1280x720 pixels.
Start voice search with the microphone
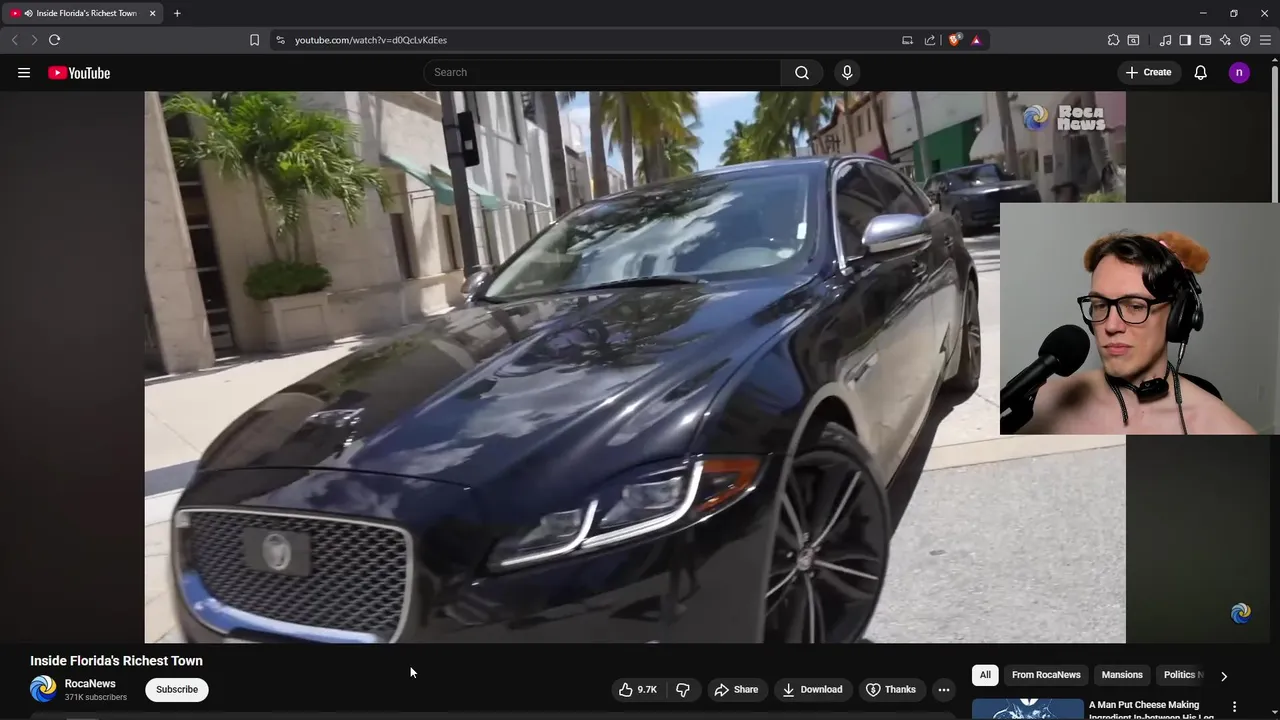coord(847,72)
